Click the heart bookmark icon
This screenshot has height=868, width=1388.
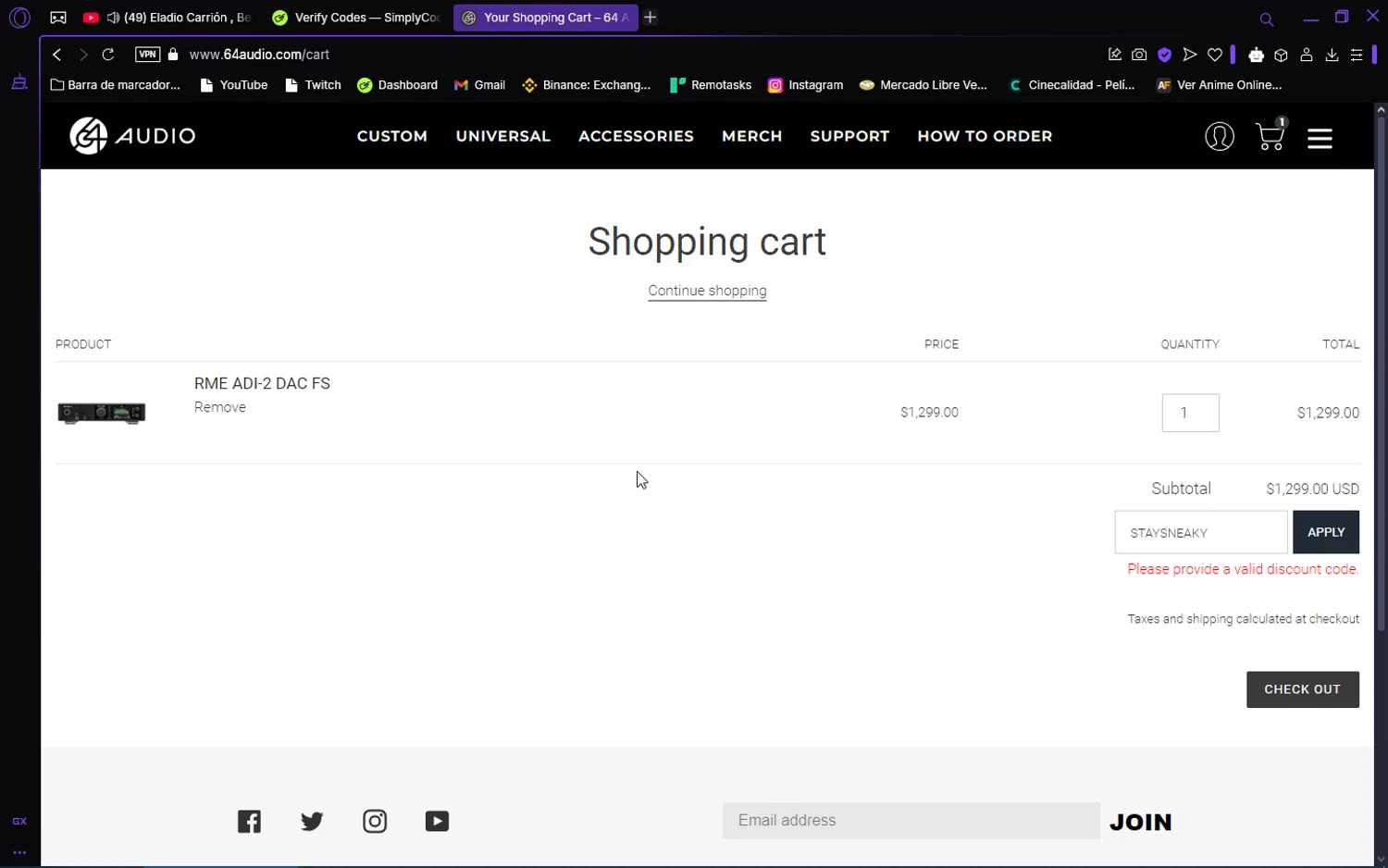click(x=1215, y=55)
